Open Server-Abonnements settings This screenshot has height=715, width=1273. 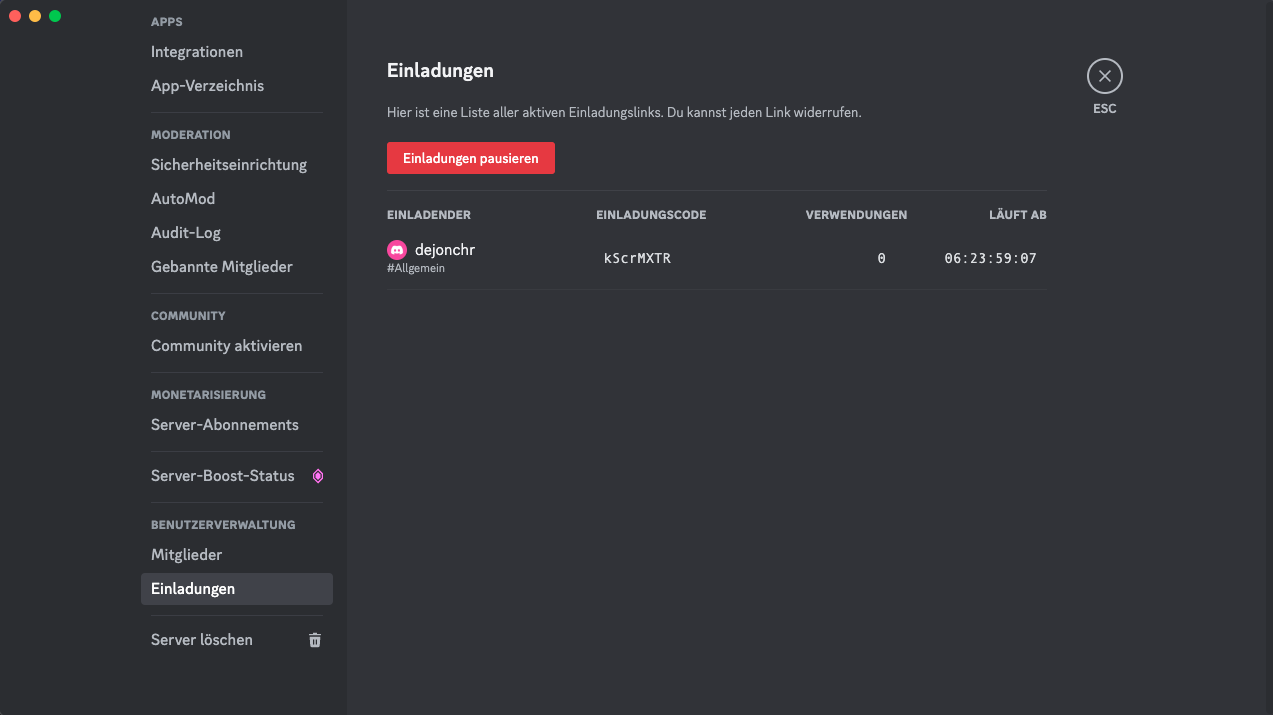tap(225, 425)
